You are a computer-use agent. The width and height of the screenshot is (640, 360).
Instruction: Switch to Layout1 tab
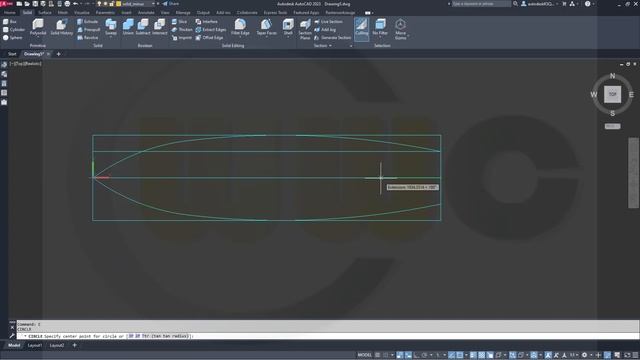tap(35, 345)
